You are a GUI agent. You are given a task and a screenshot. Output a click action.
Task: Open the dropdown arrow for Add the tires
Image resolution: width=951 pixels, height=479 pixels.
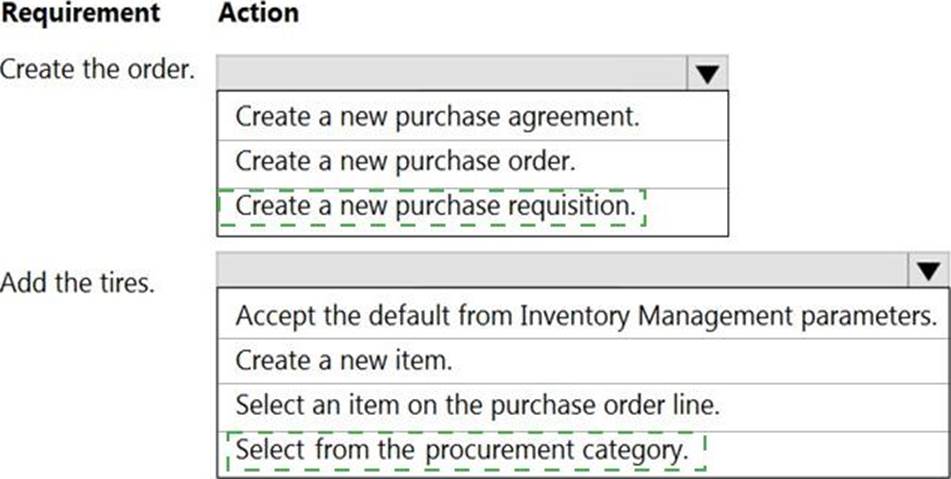[929, 271]
